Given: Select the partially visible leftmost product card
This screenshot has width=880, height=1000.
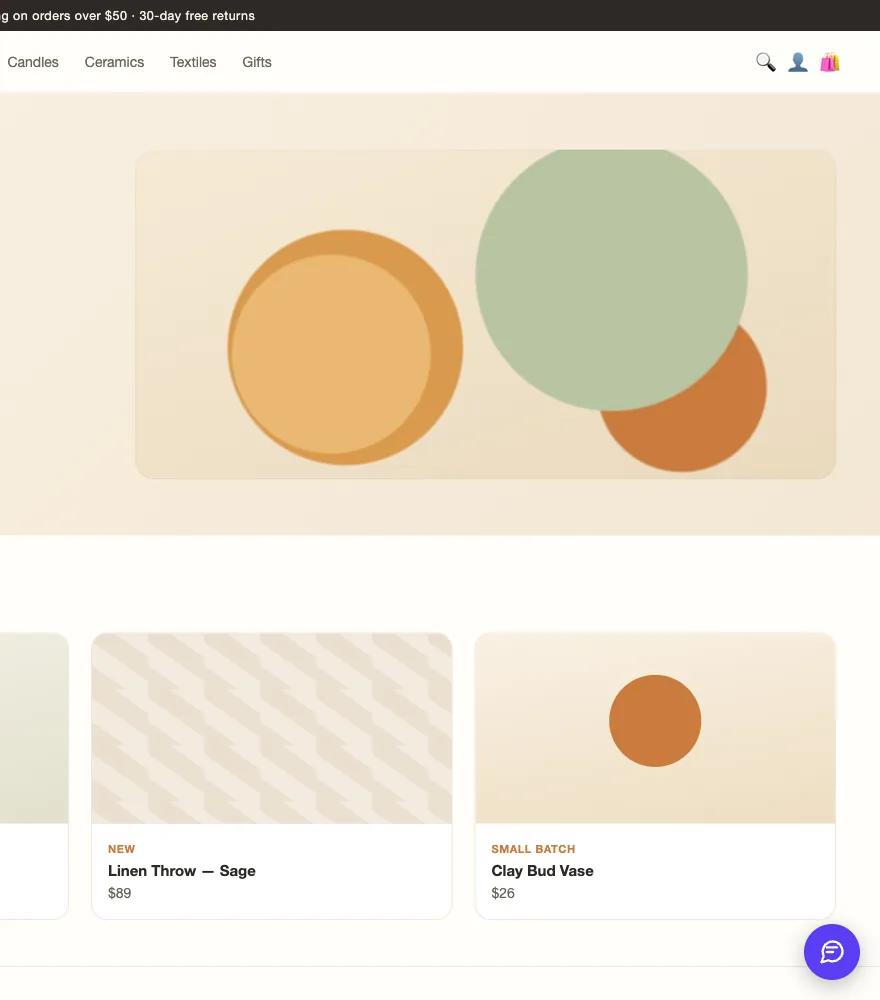Looking at the screenshot, I should click(x=34, y=776).
